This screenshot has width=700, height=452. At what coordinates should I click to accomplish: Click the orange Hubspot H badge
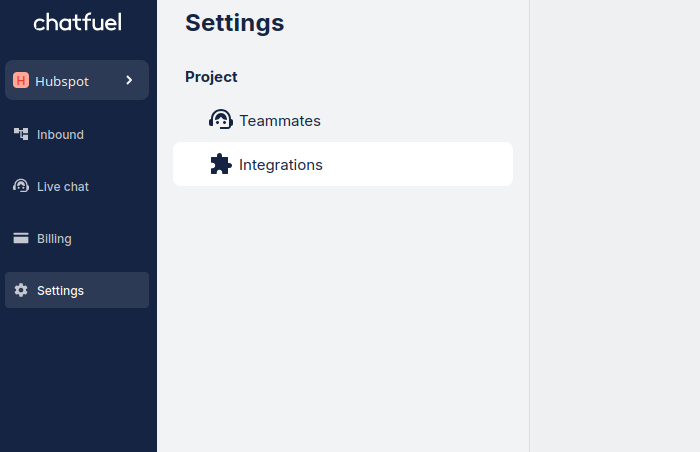pos(21,80)
